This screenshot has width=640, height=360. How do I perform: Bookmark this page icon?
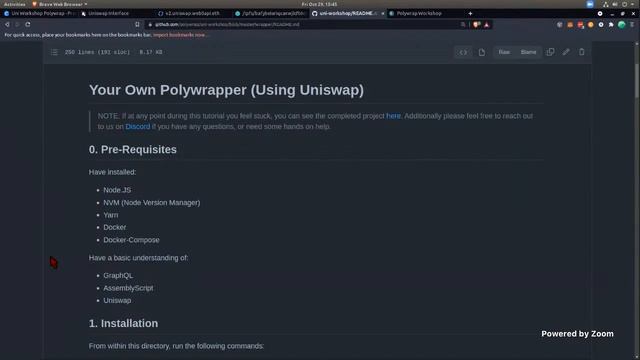click(x=137, y=24)
